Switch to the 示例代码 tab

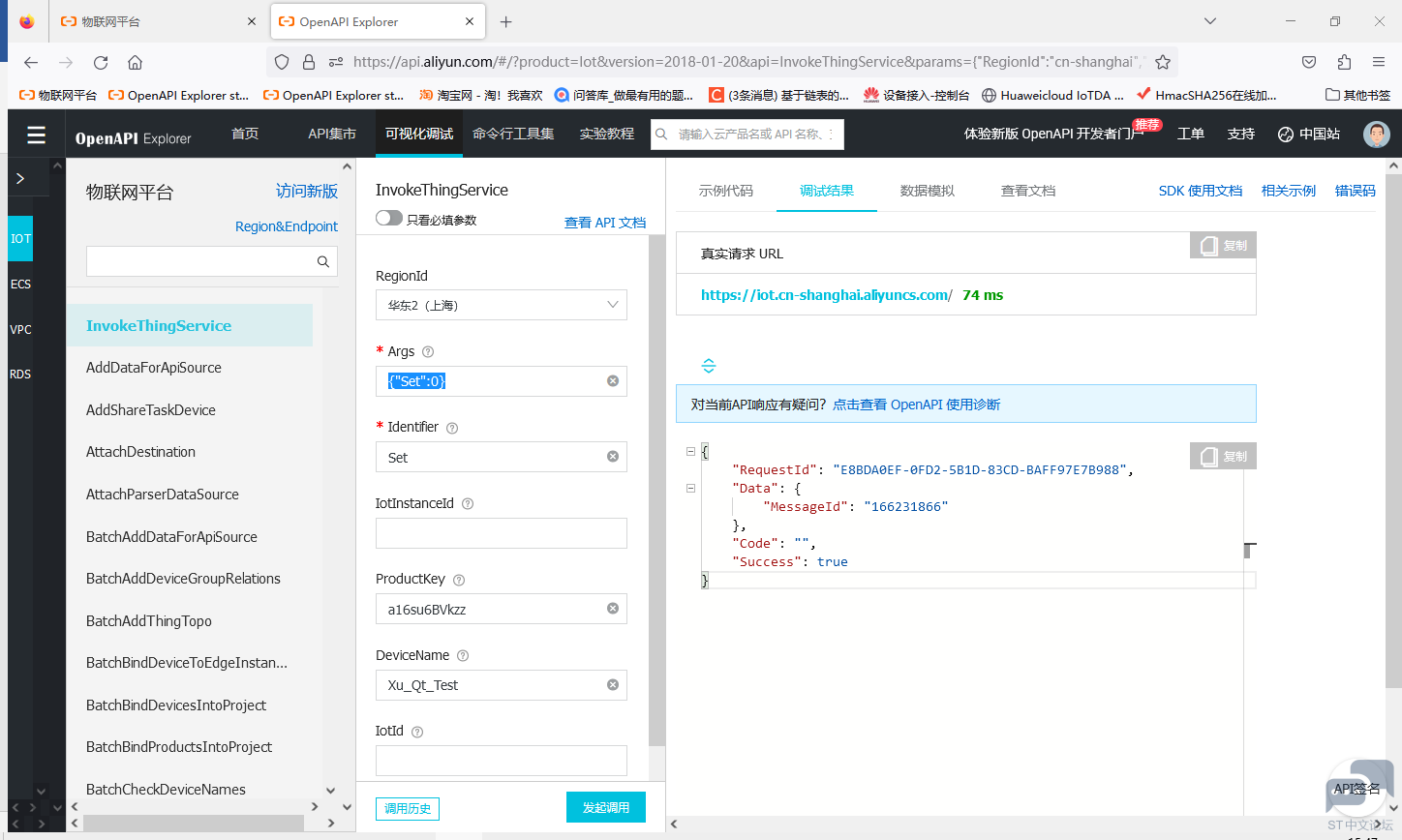[x=725, y=191]
